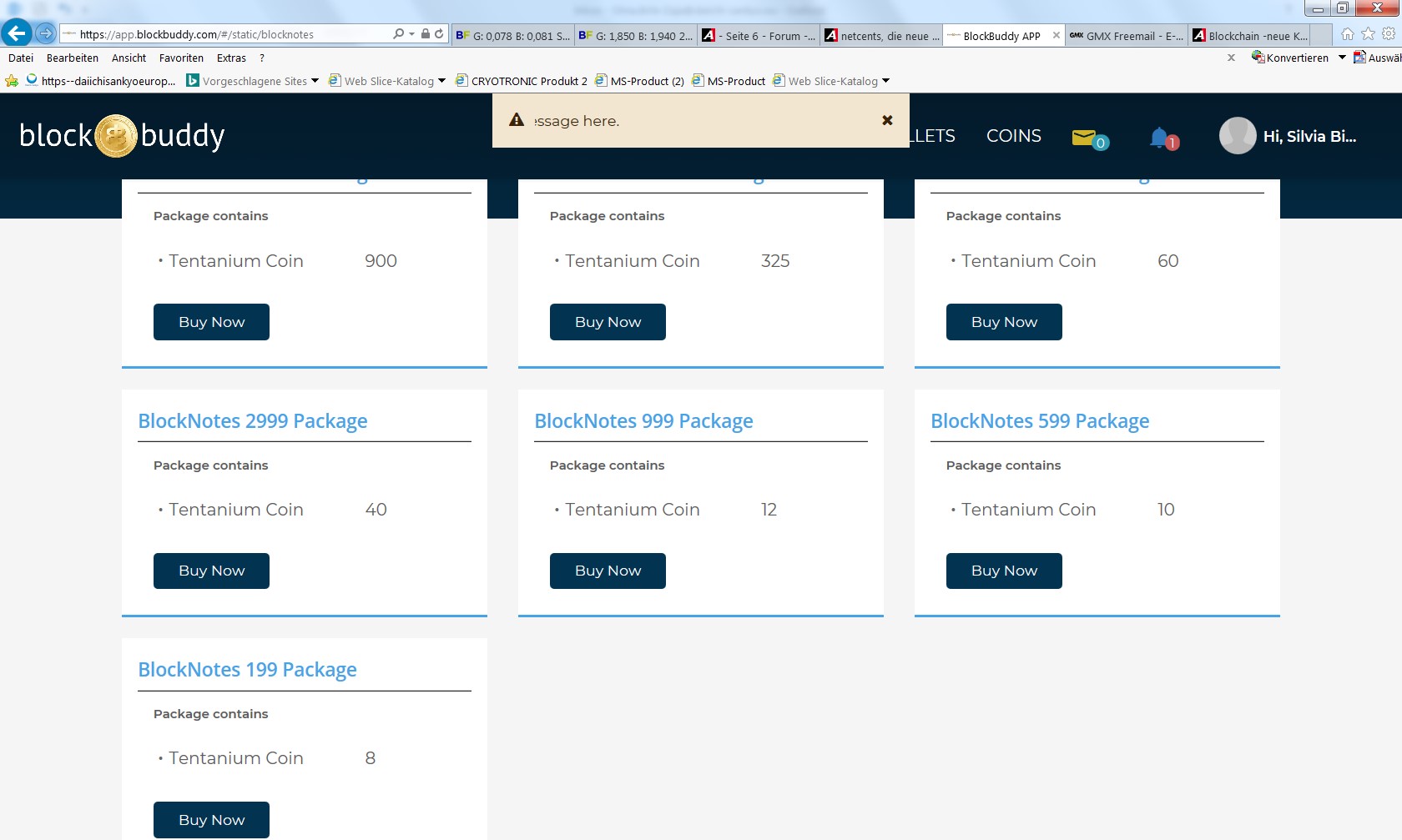This screenshot has width=1402, height=840.
Task: Open the notifications bell icon
Action: (1159, 137)
